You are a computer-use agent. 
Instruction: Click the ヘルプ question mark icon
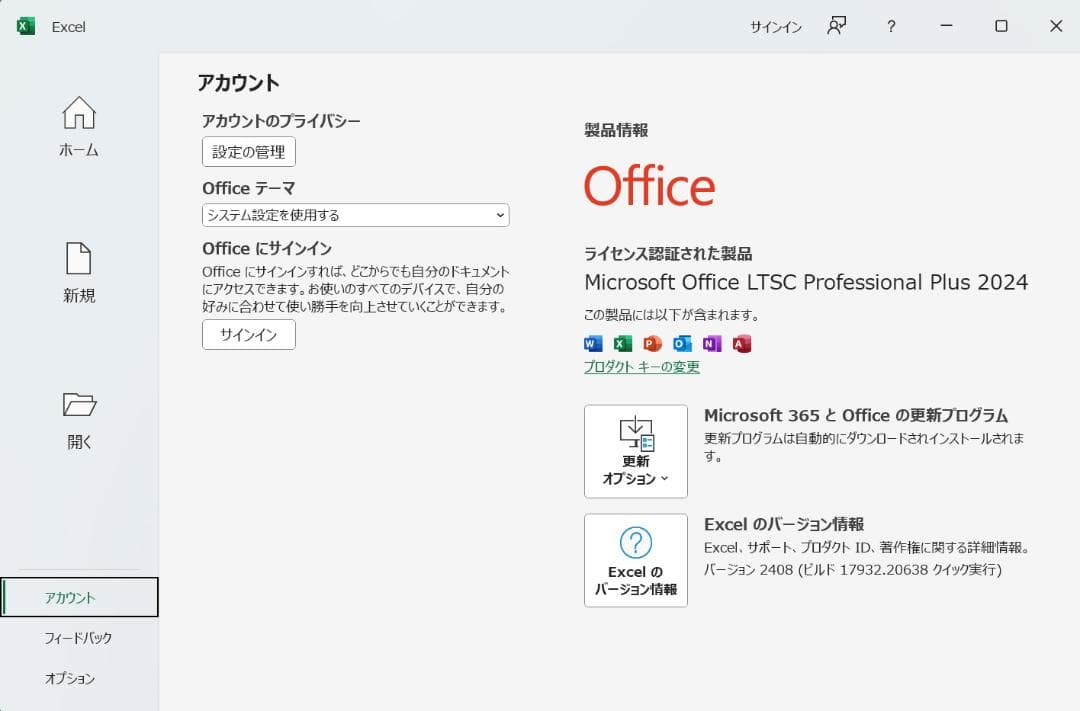[890, 27]
